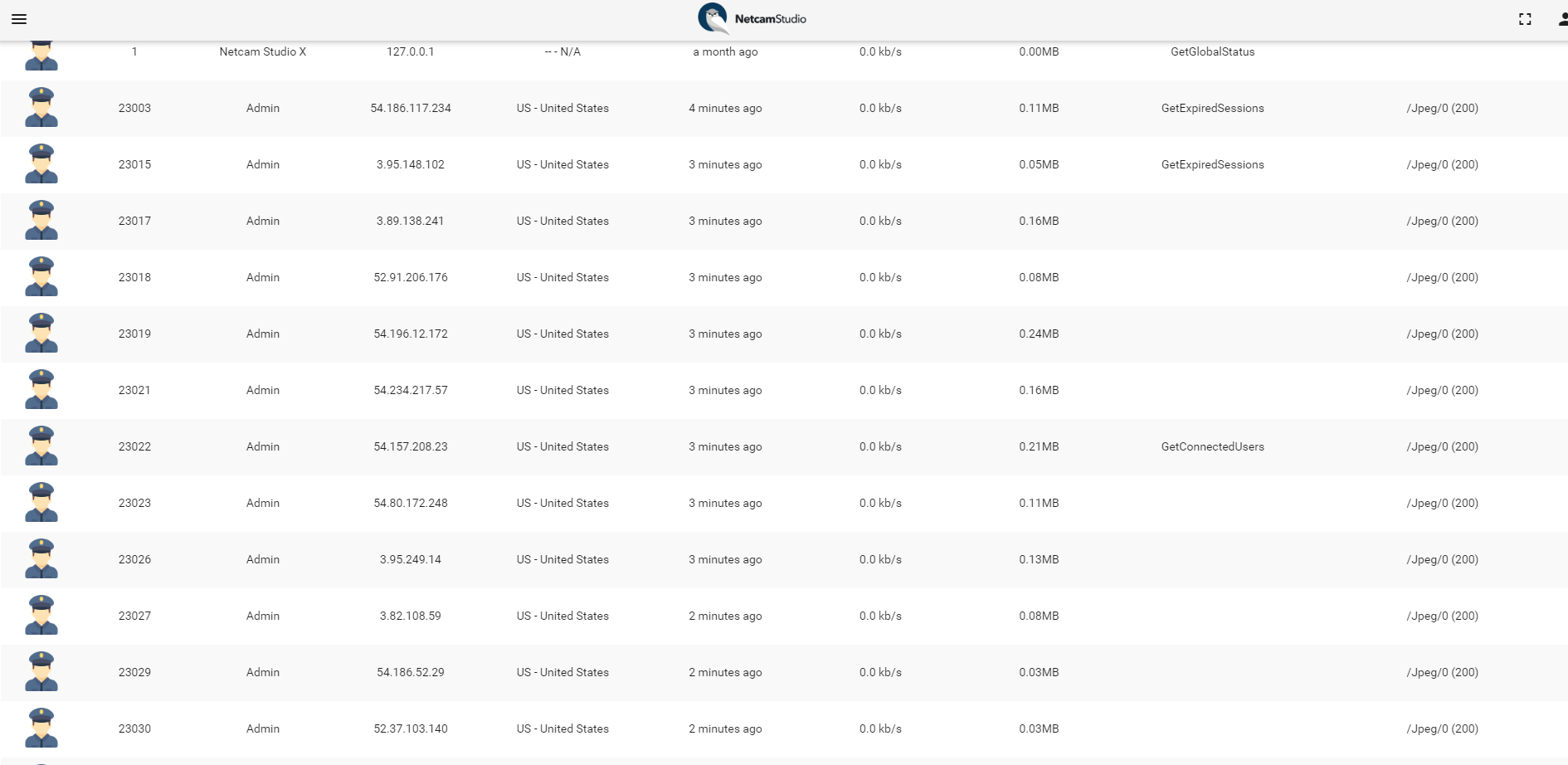Click the 0.21MB data usage value
Image resolution: width=1568 pixels, height=765 pixels.
[x=1039, y=446]
